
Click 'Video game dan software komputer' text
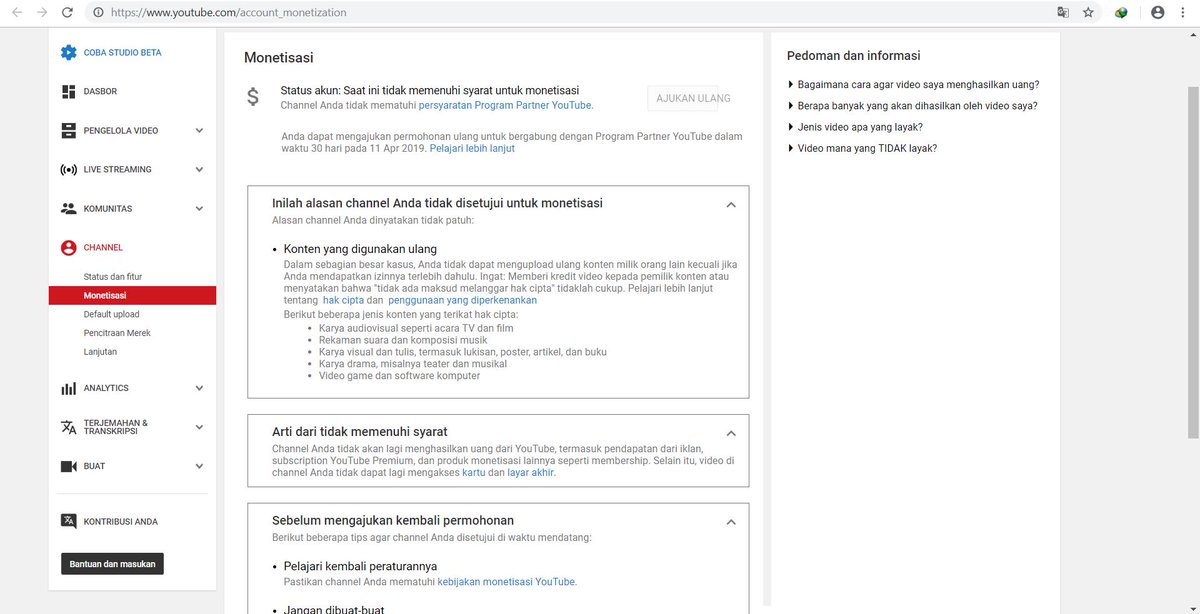399,376
